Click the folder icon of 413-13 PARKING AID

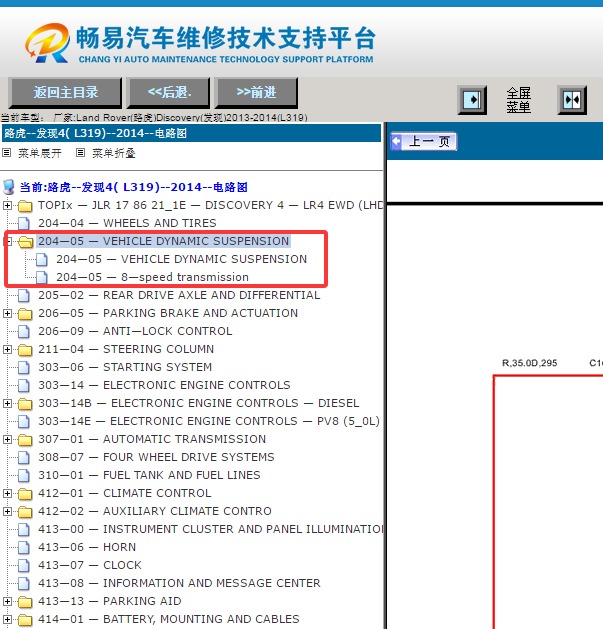tap(25, 601)
